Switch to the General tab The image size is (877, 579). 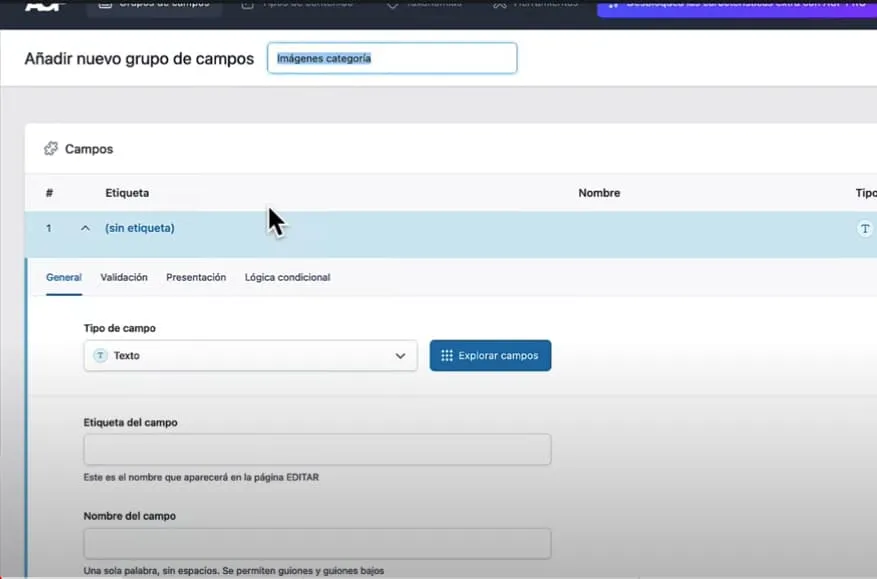tap(64, 277)
